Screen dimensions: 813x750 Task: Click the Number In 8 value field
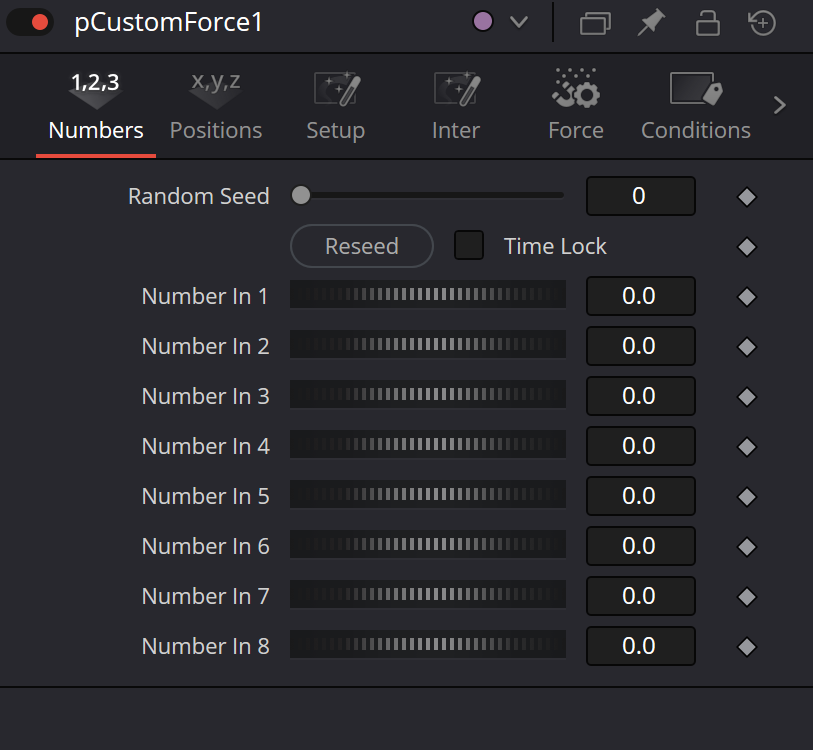coord(640,646)
